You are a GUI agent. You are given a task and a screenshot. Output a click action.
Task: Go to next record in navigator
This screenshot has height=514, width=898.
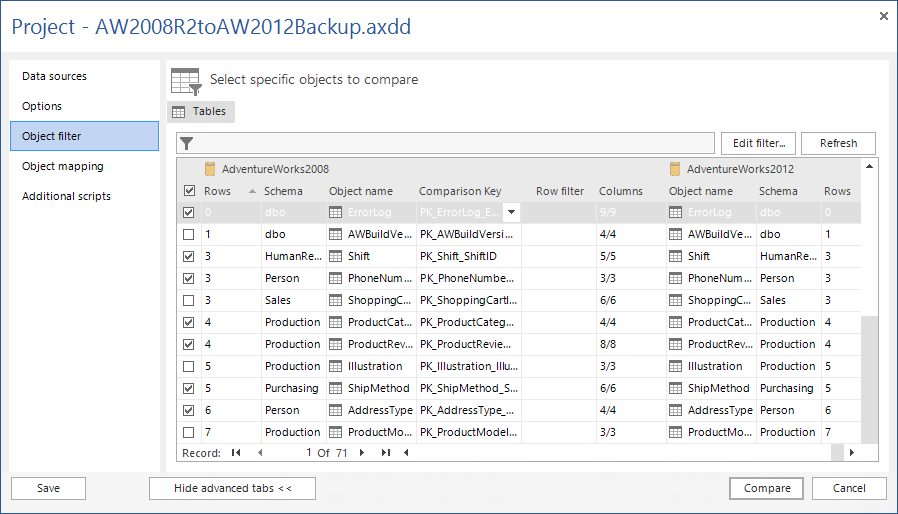tap(362, 453)
